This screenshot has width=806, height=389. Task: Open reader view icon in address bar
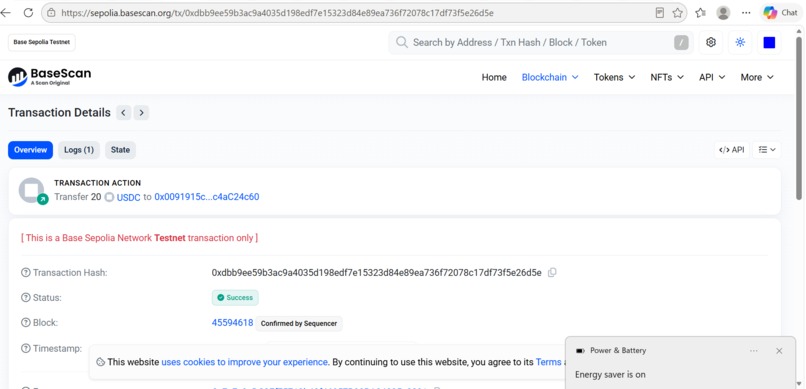pos(660,13)
